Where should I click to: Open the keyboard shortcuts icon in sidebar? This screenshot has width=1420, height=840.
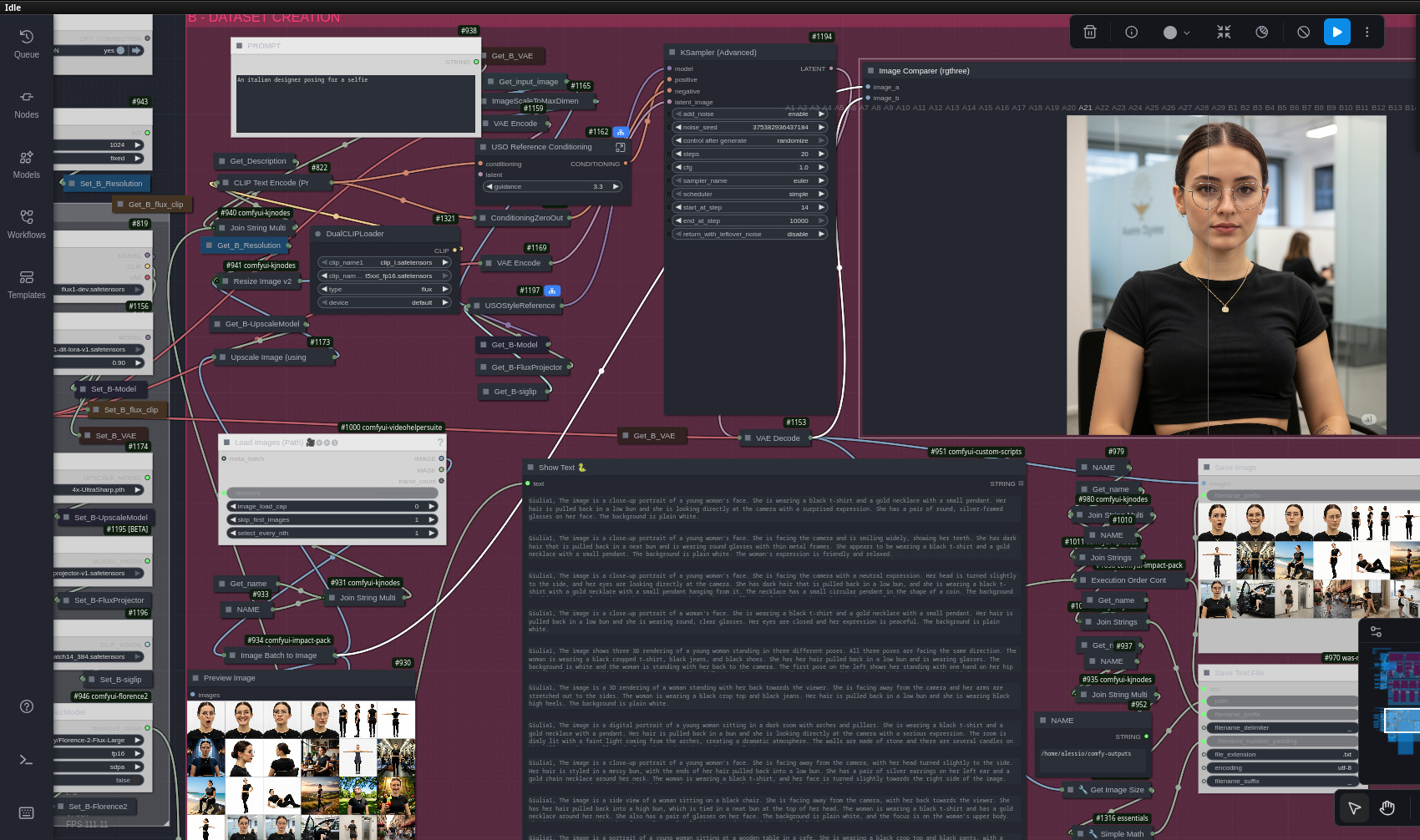26,812
